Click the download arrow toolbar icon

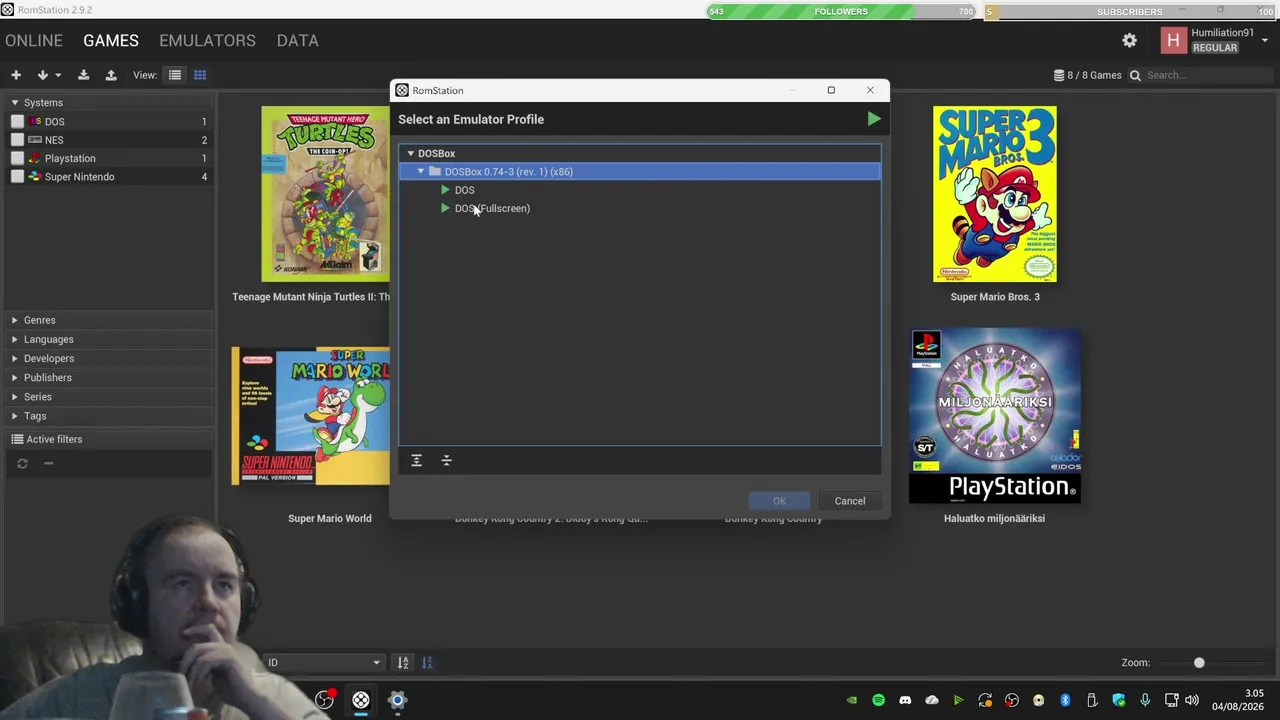click(42, 75)
